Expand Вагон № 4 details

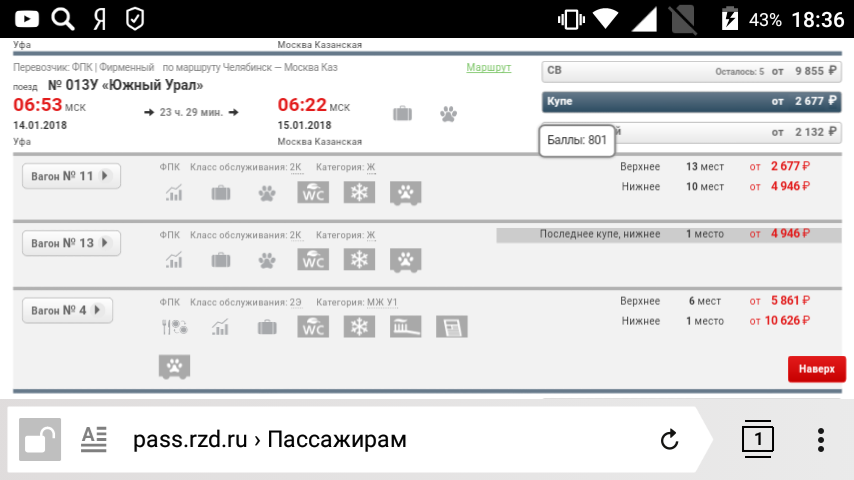[x=67, y=310]
